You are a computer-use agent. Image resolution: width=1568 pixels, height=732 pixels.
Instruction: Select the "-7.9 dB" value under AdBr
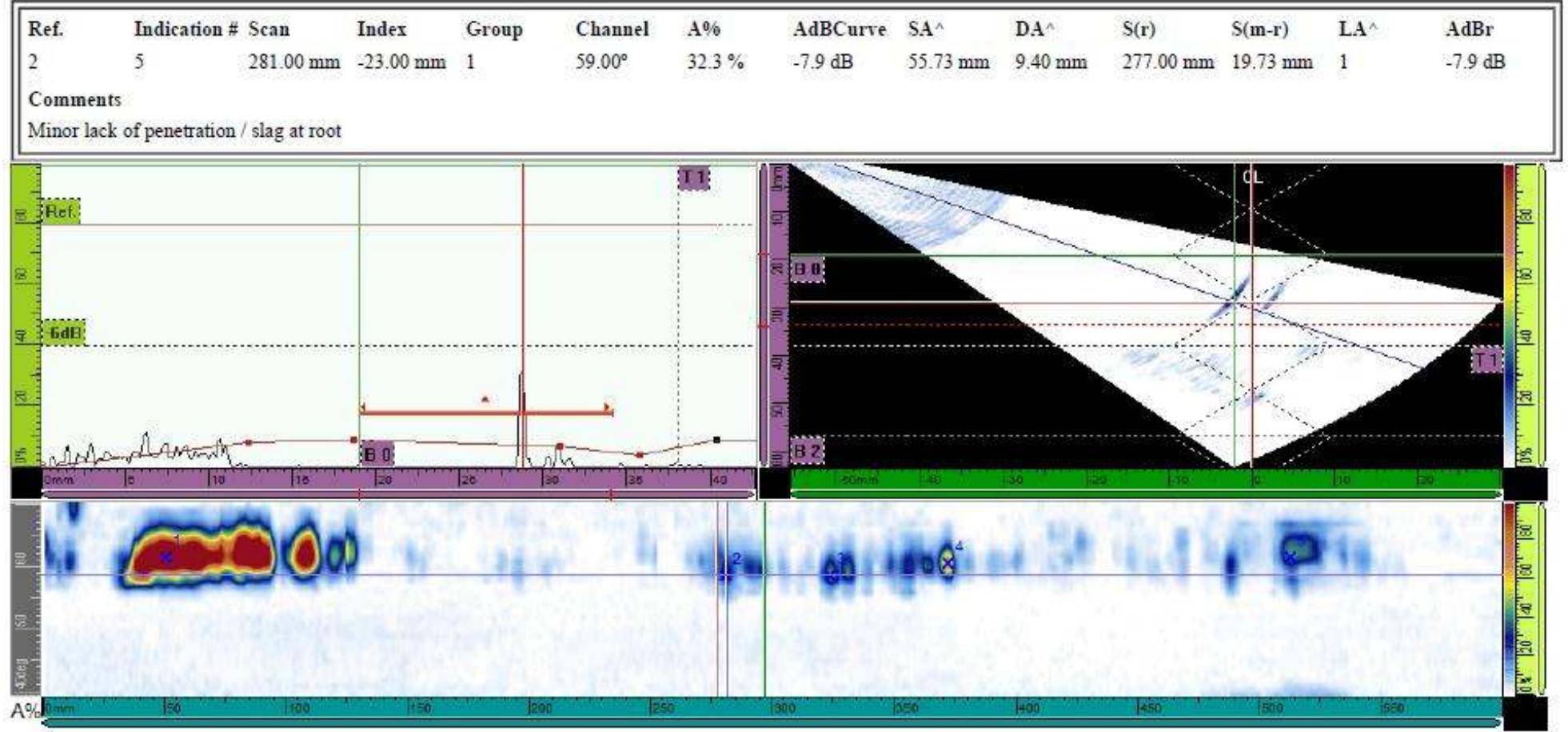[1475, 62]
